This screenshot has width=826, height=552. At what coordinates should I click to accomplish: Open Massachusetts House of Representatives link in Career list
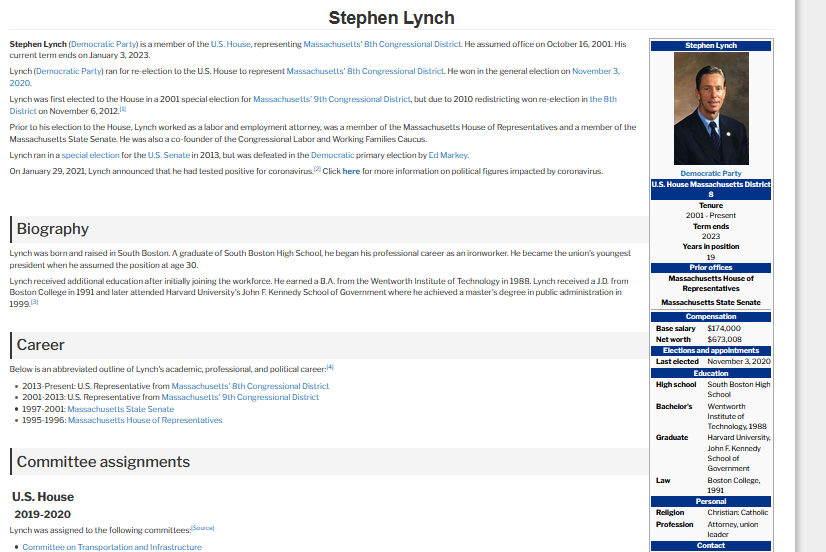[x=145, y=420]
